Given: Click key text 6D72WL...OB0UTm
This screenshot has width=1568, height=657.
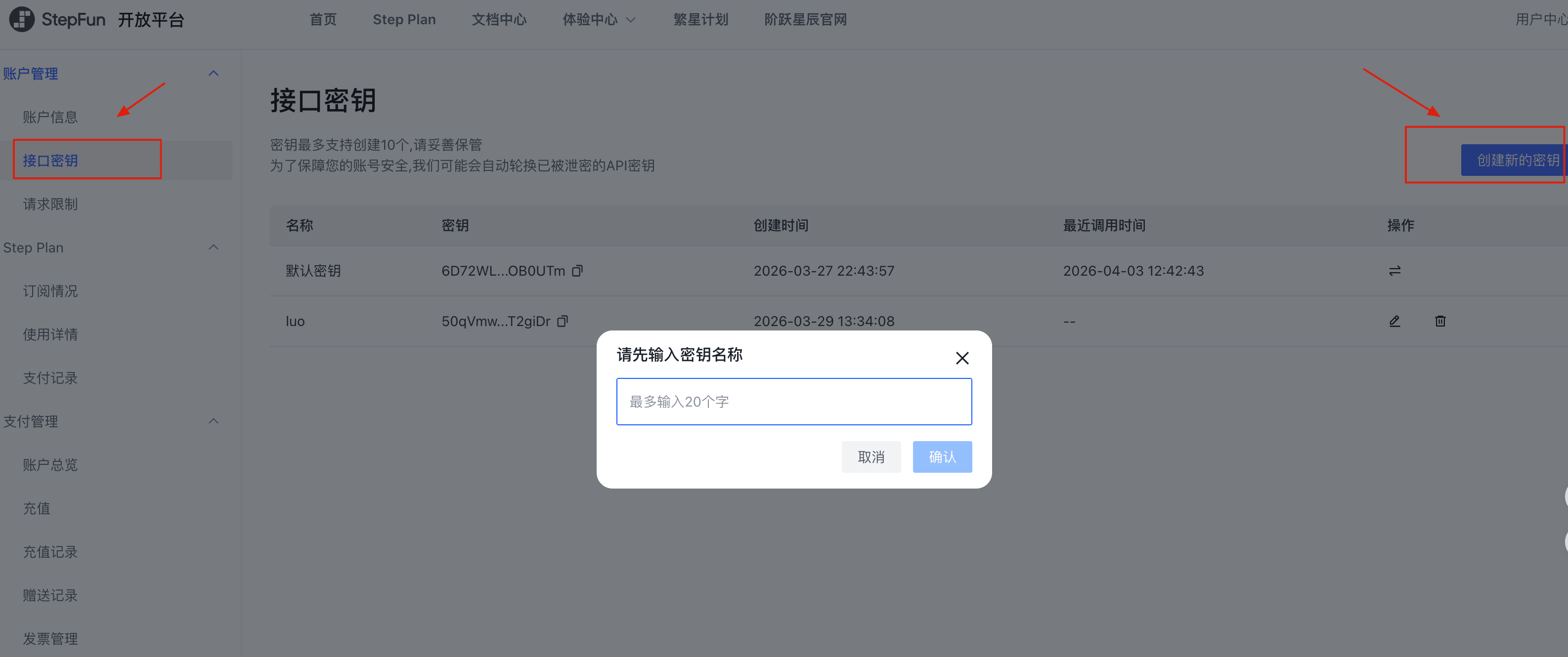Looking at the screenshot, I should (503, 271).
